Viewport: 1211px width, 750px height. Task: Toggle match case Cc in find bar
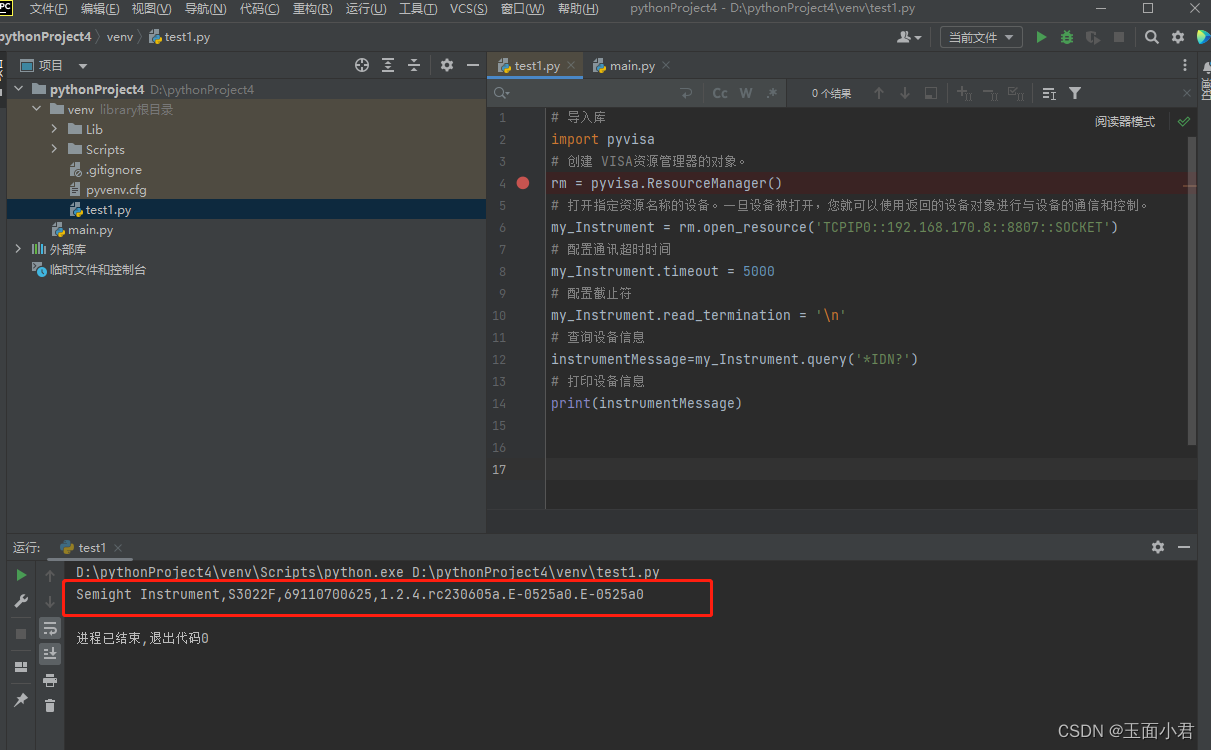pyautogui.click(x=720, y=93)
